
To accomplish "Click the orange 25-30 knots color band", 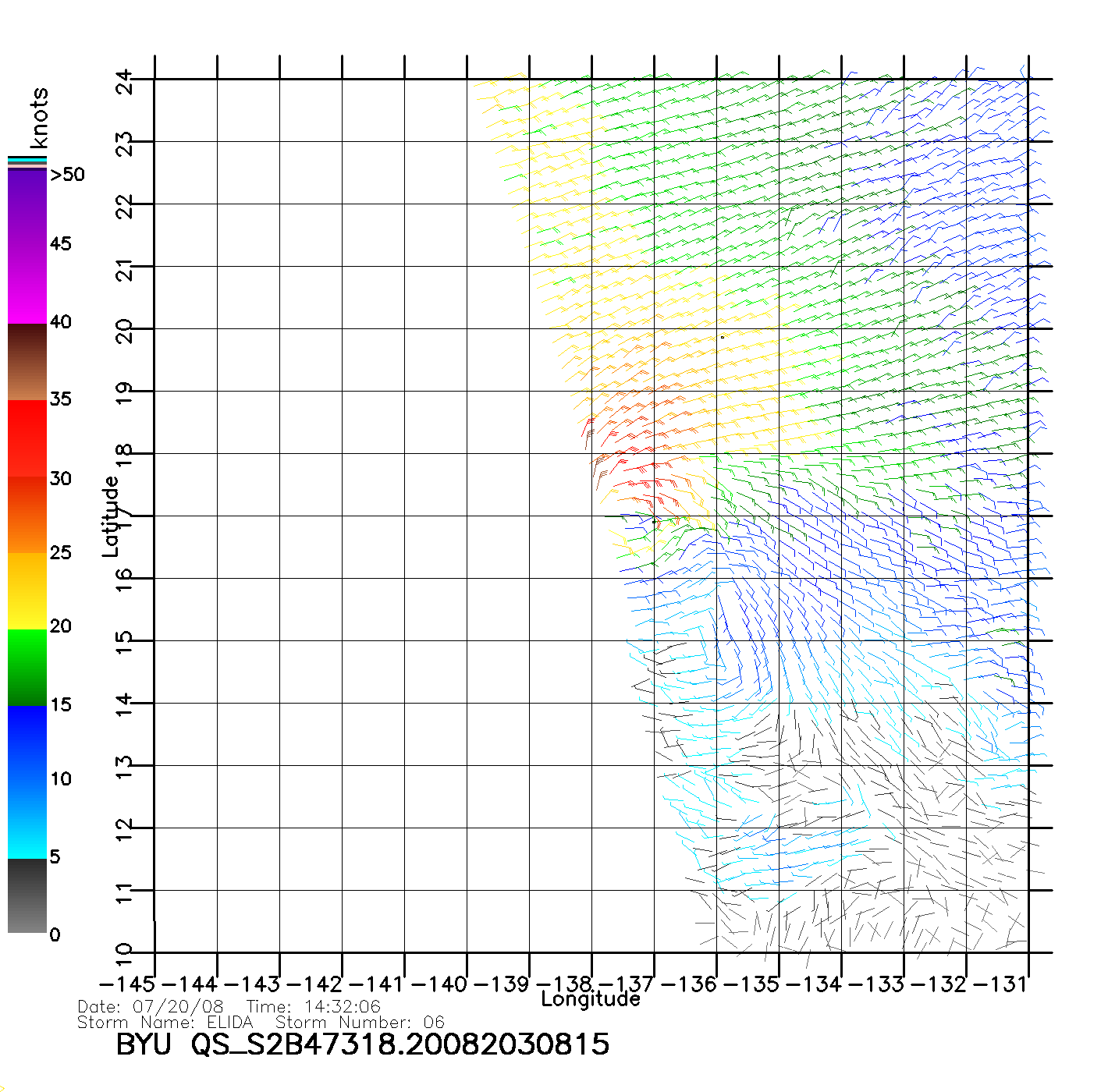I will coord(27,515).
